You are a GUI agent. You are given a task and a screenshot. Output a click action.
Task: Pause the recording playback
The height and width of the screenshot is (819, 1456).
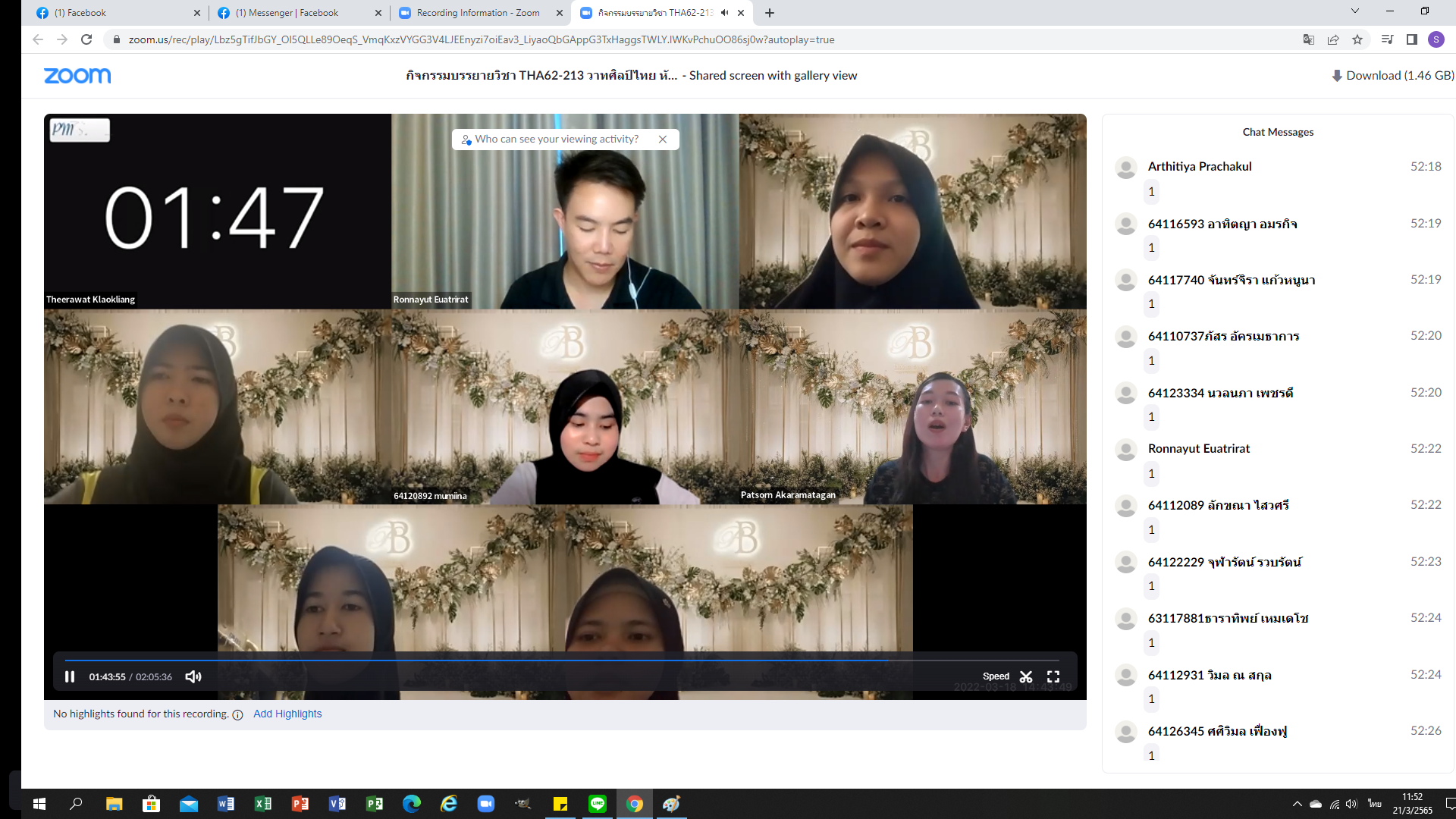70,676
